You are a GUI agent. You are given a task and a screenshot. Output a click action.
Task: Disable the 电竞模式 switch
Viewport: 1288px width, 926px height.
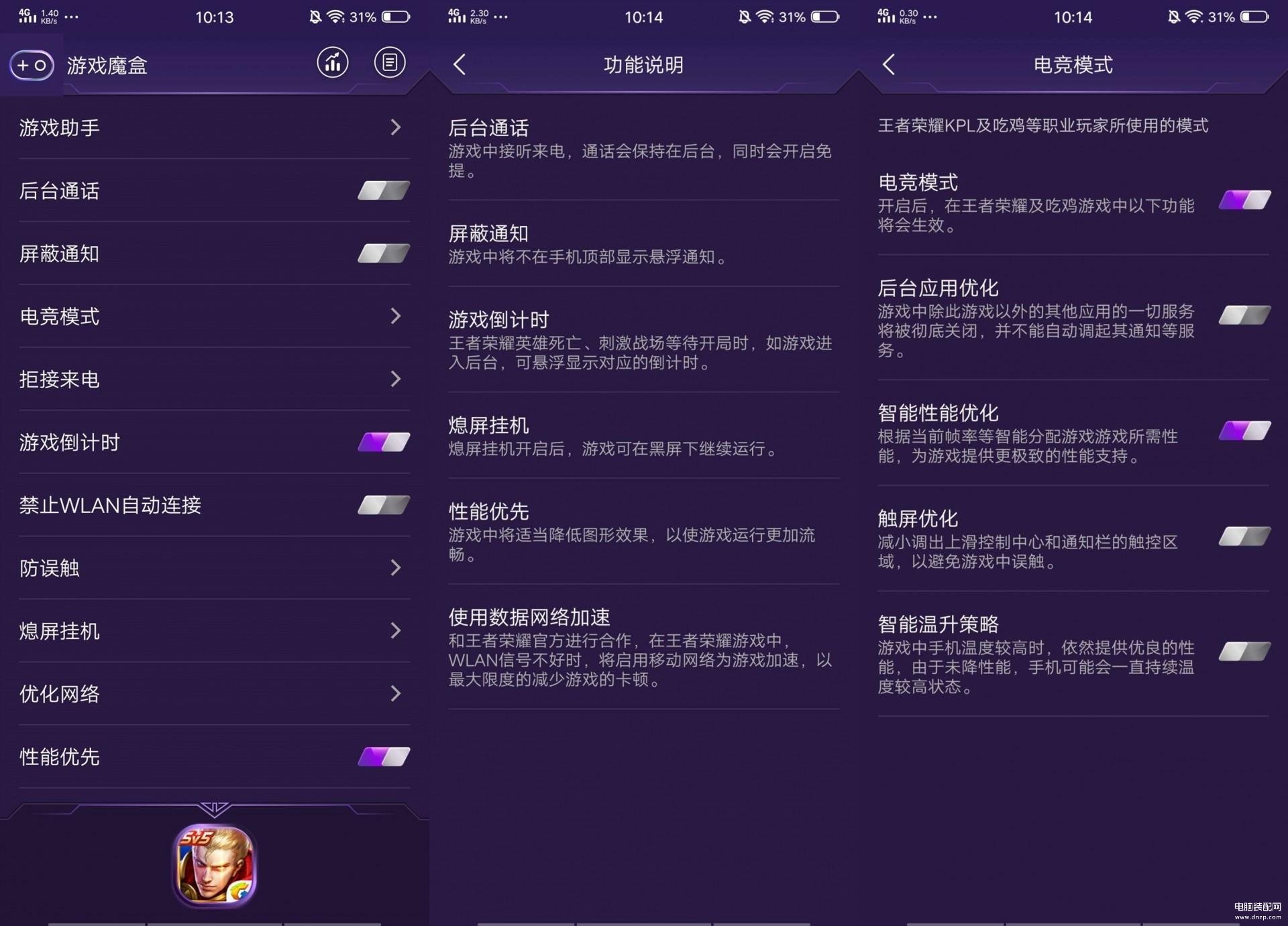pos(1244,200)
